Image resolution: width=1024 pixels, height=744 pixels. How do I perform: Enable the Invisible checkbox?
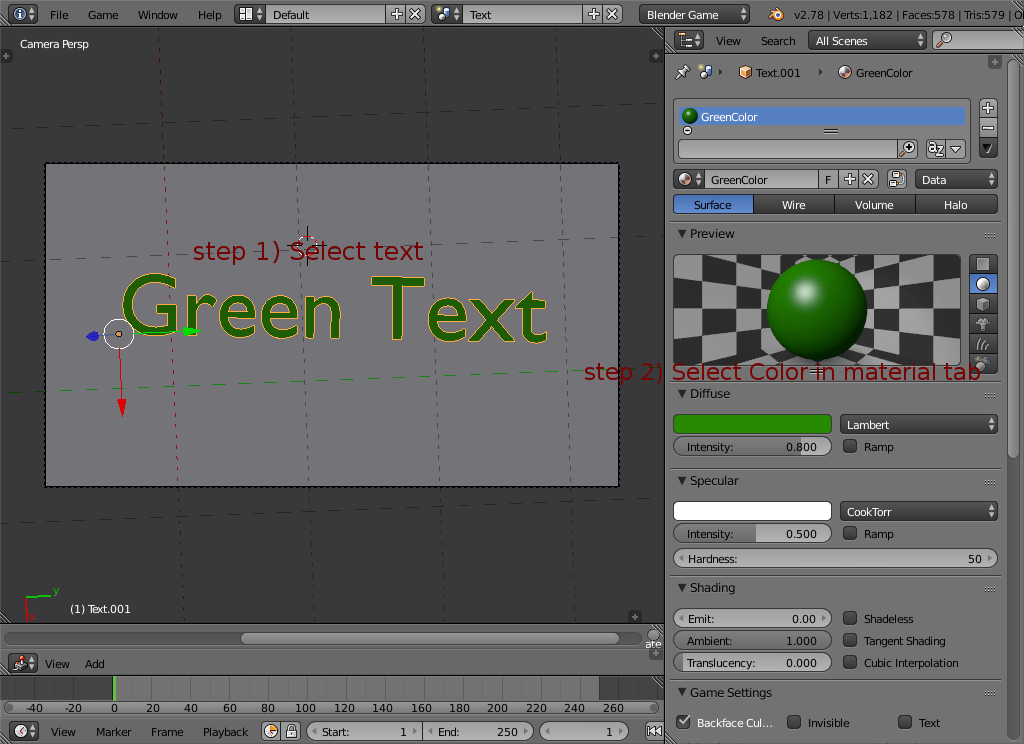[794, 722]
